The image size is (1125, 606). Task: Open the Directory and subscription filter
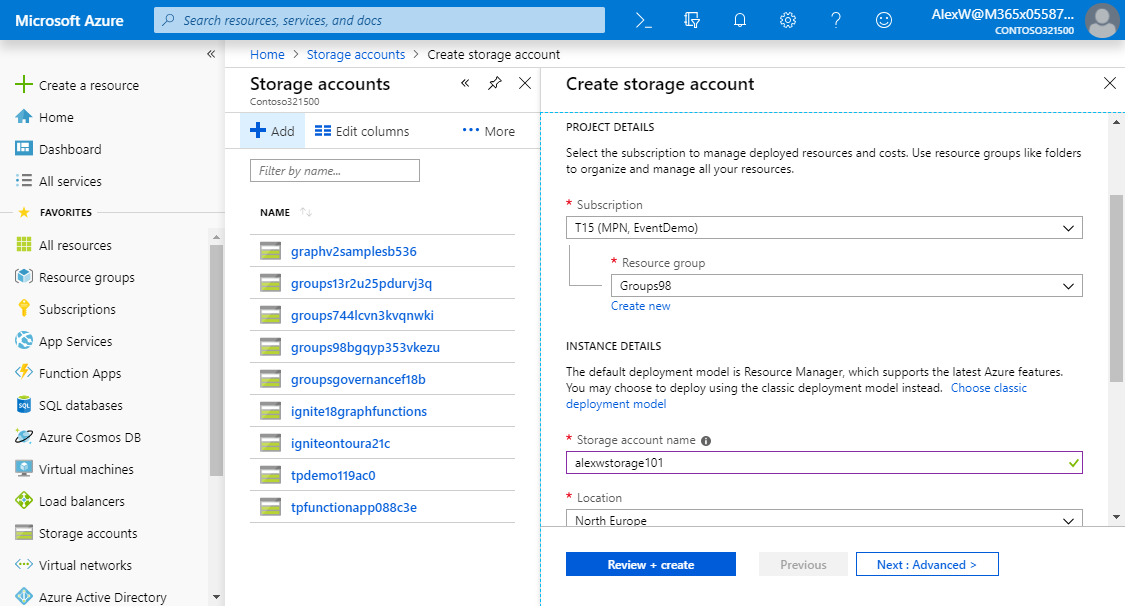coord(692,20)
